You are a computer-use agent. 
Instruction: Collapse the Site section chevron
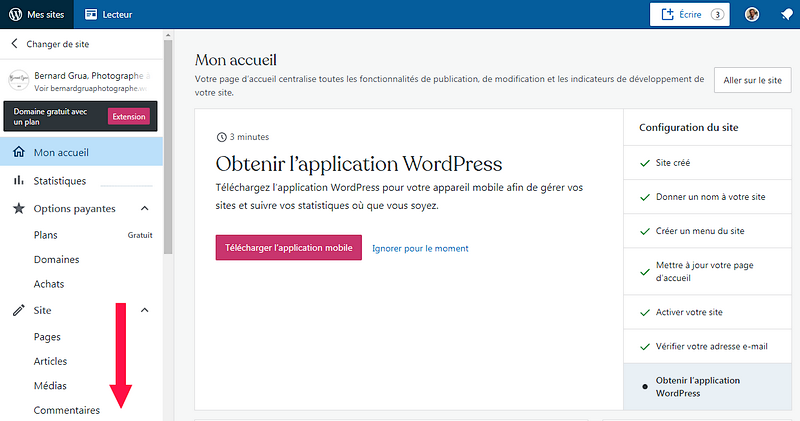[x=144, y=310]
